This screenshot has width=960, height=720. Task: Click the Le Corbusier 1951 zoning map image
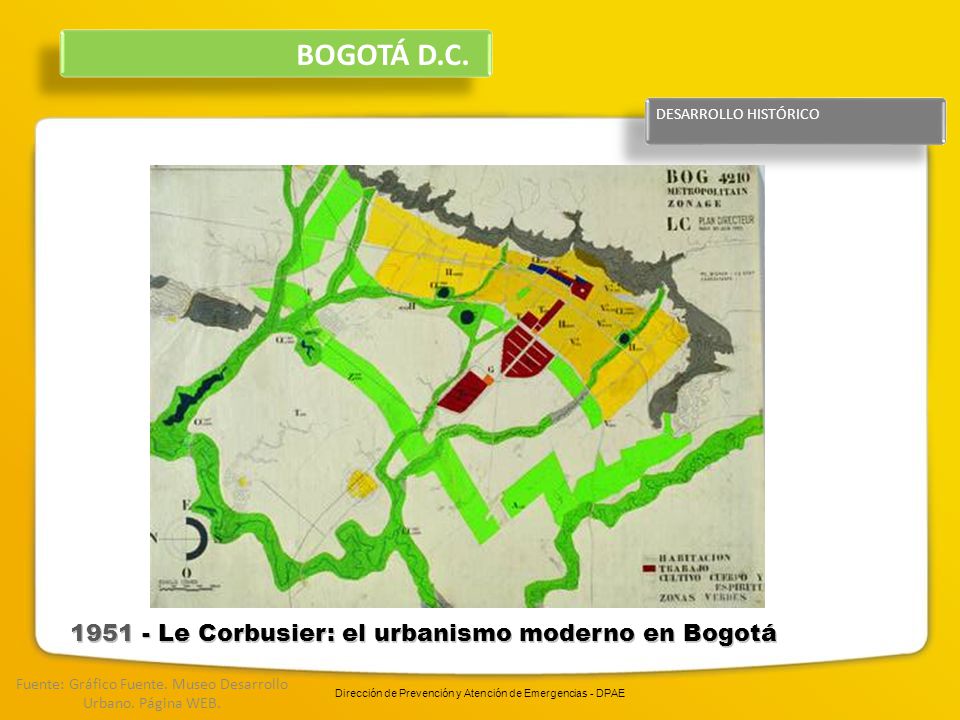tap(457, 386)
